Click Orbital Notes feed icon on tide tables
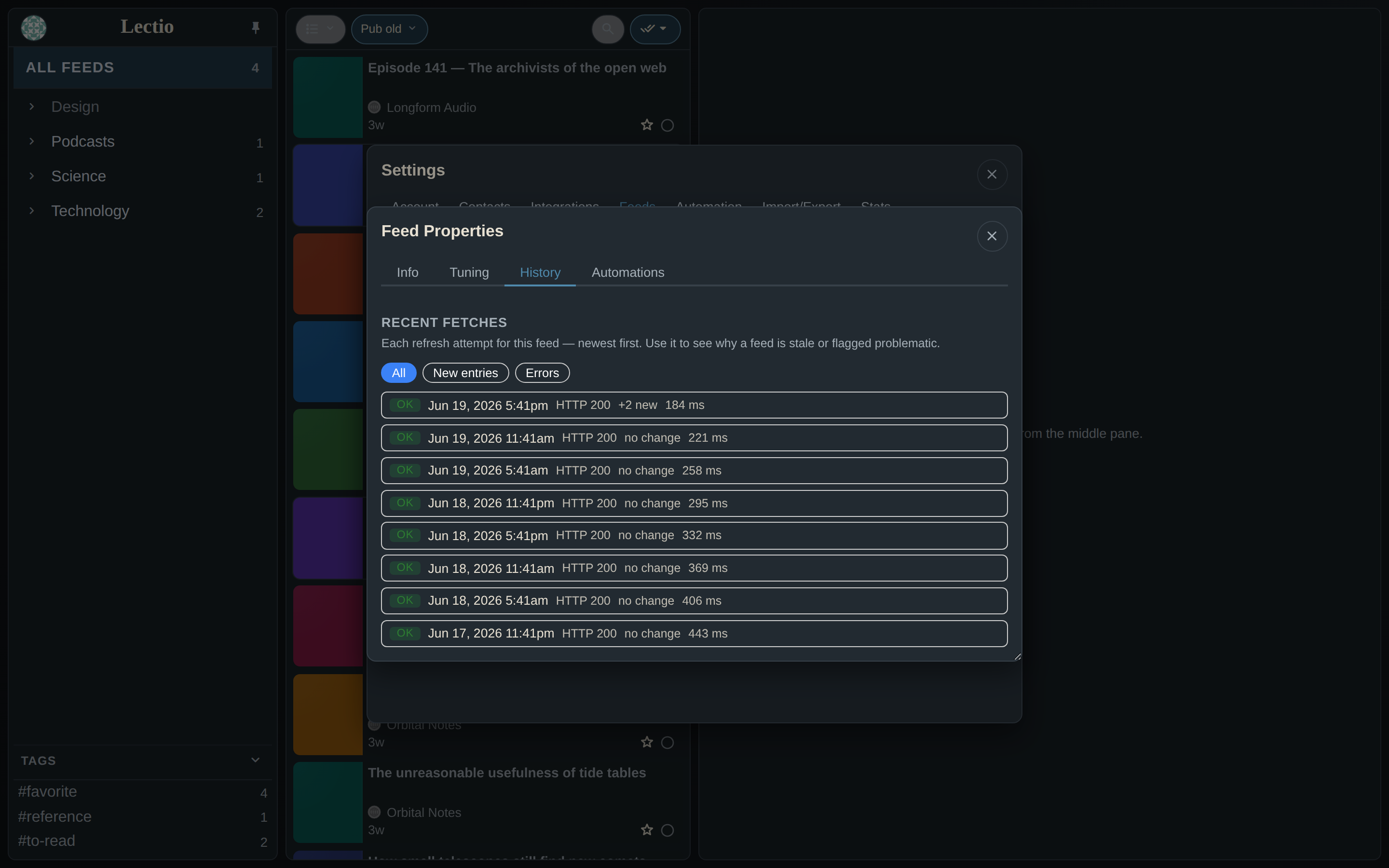The image size is (1389, 868). tap(374, 813)
